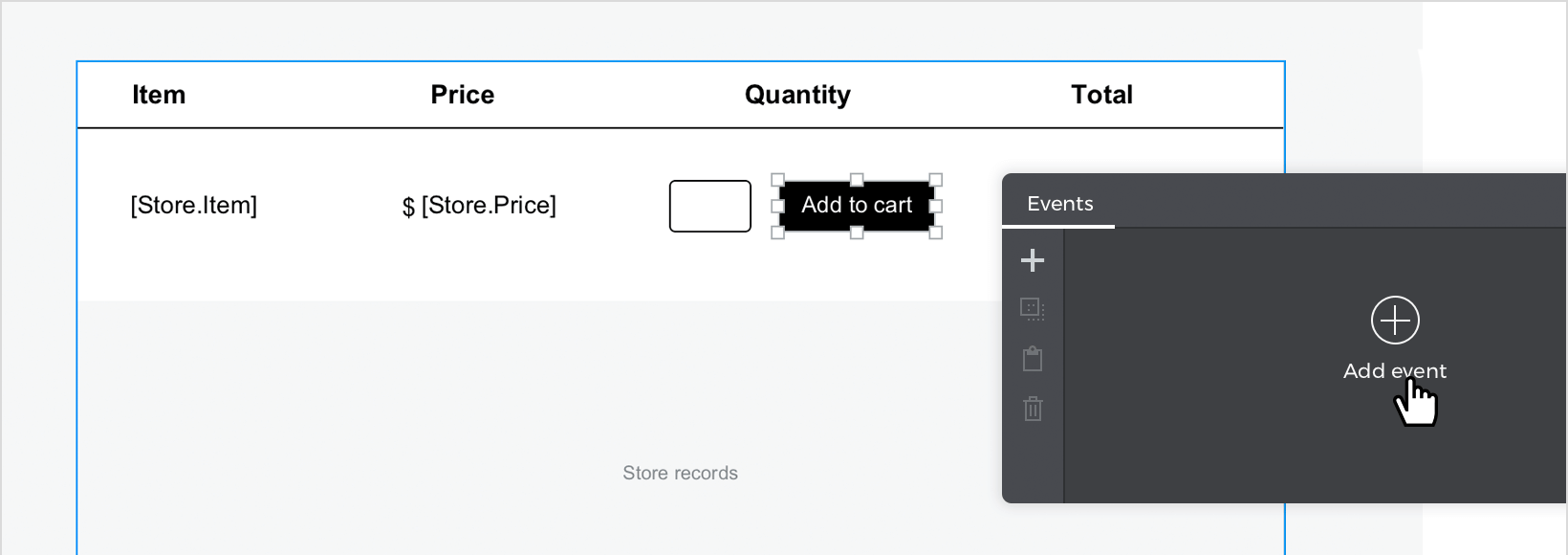
Task: Click the Item column header
Action: (x=159, y=95)
